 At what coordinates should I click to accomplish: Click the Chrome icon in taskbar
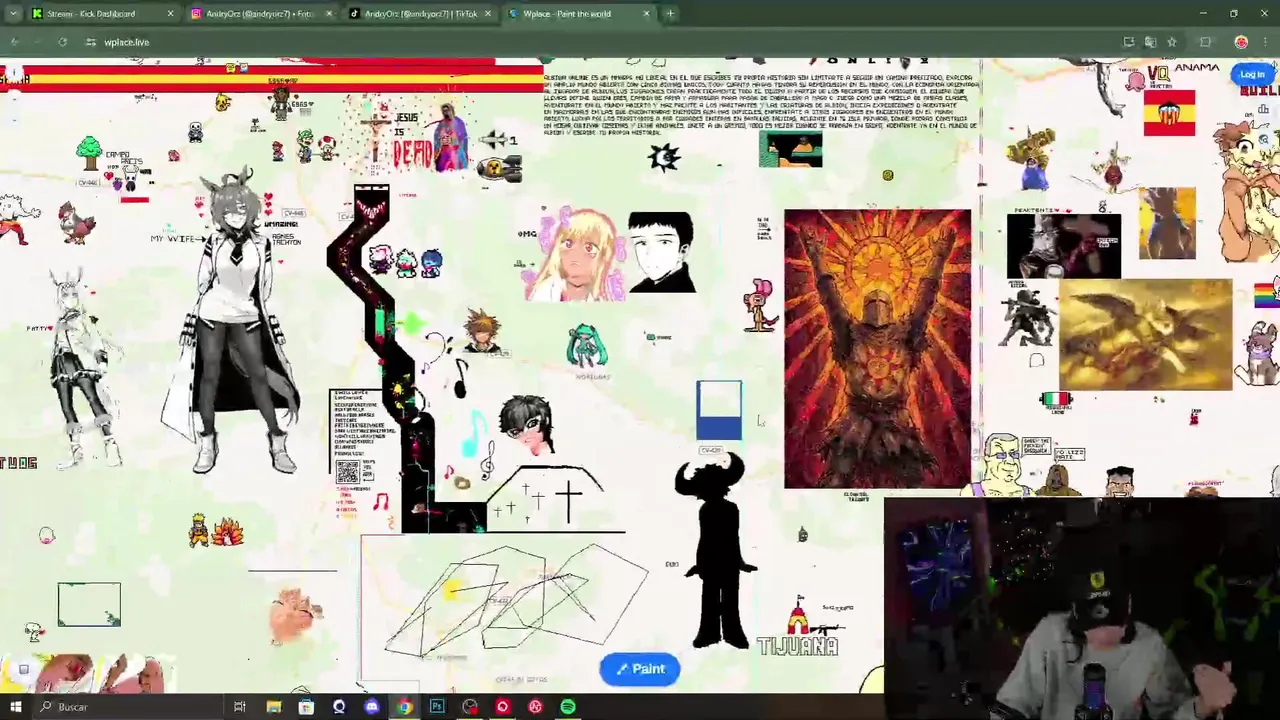click(x=404, y=707)
